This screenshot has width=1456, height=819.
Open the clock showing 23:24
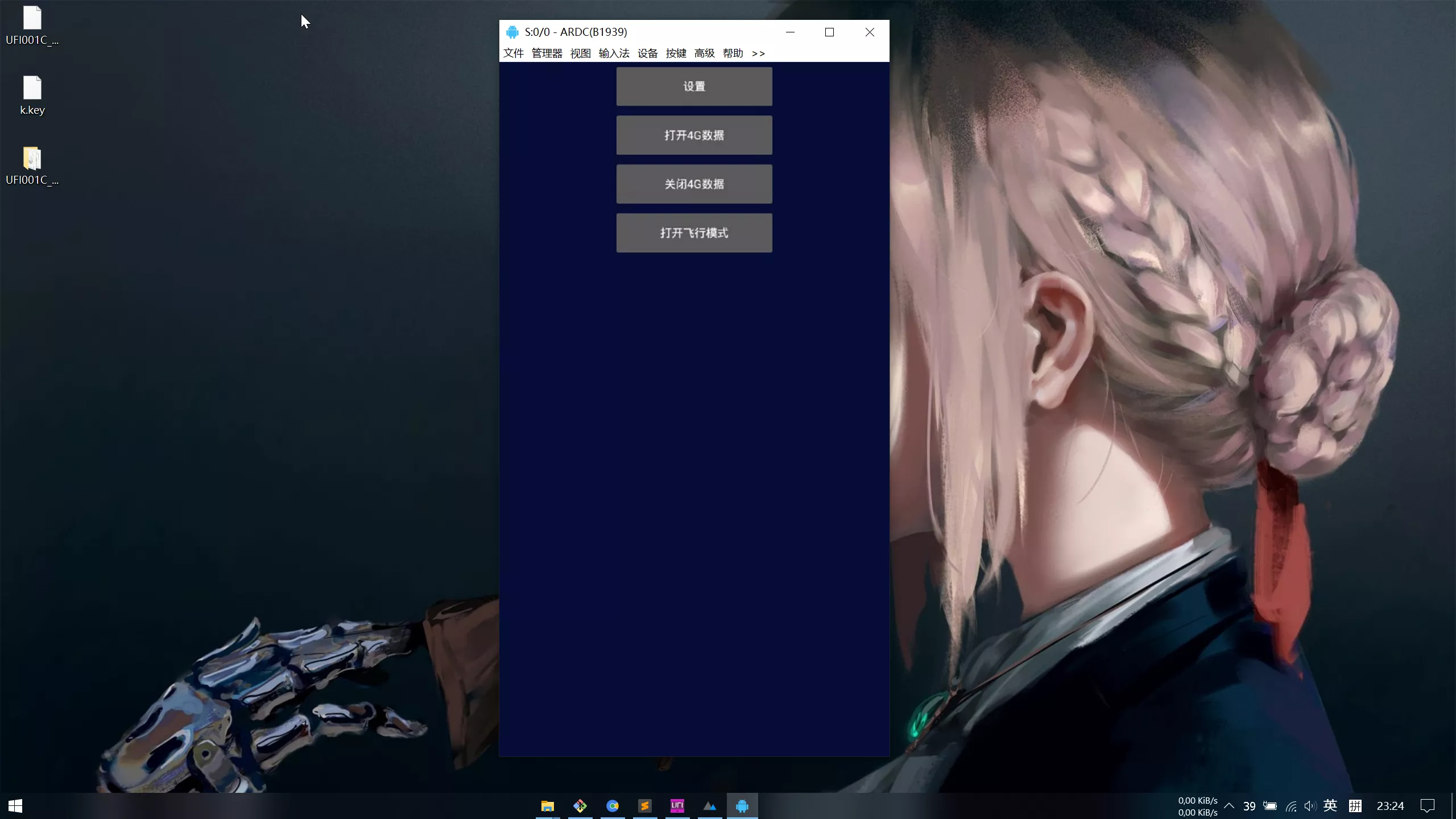click(x=1390, y=806)
